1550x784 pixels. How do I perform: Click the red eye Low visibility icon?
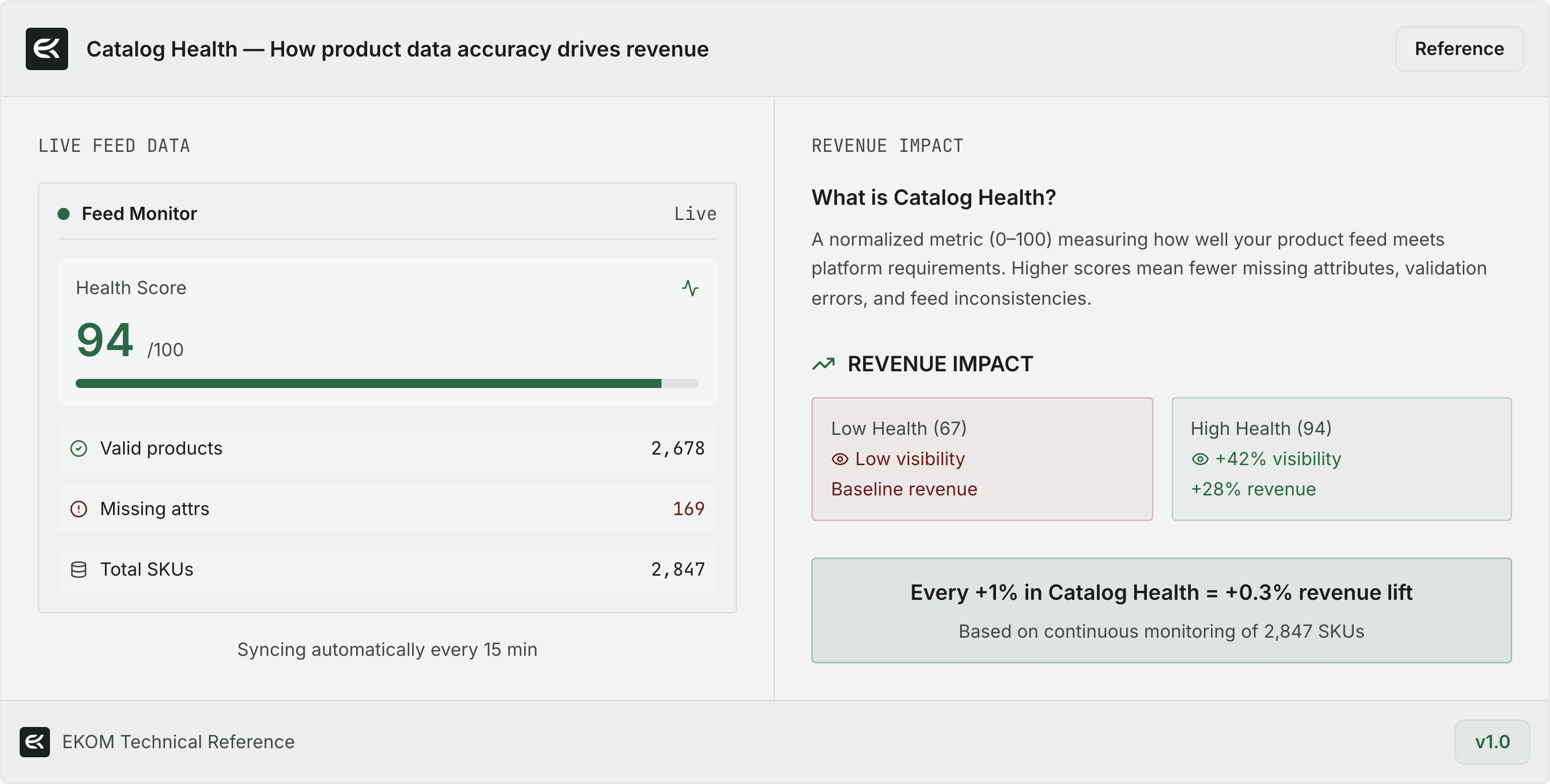[x=840, y=459]
